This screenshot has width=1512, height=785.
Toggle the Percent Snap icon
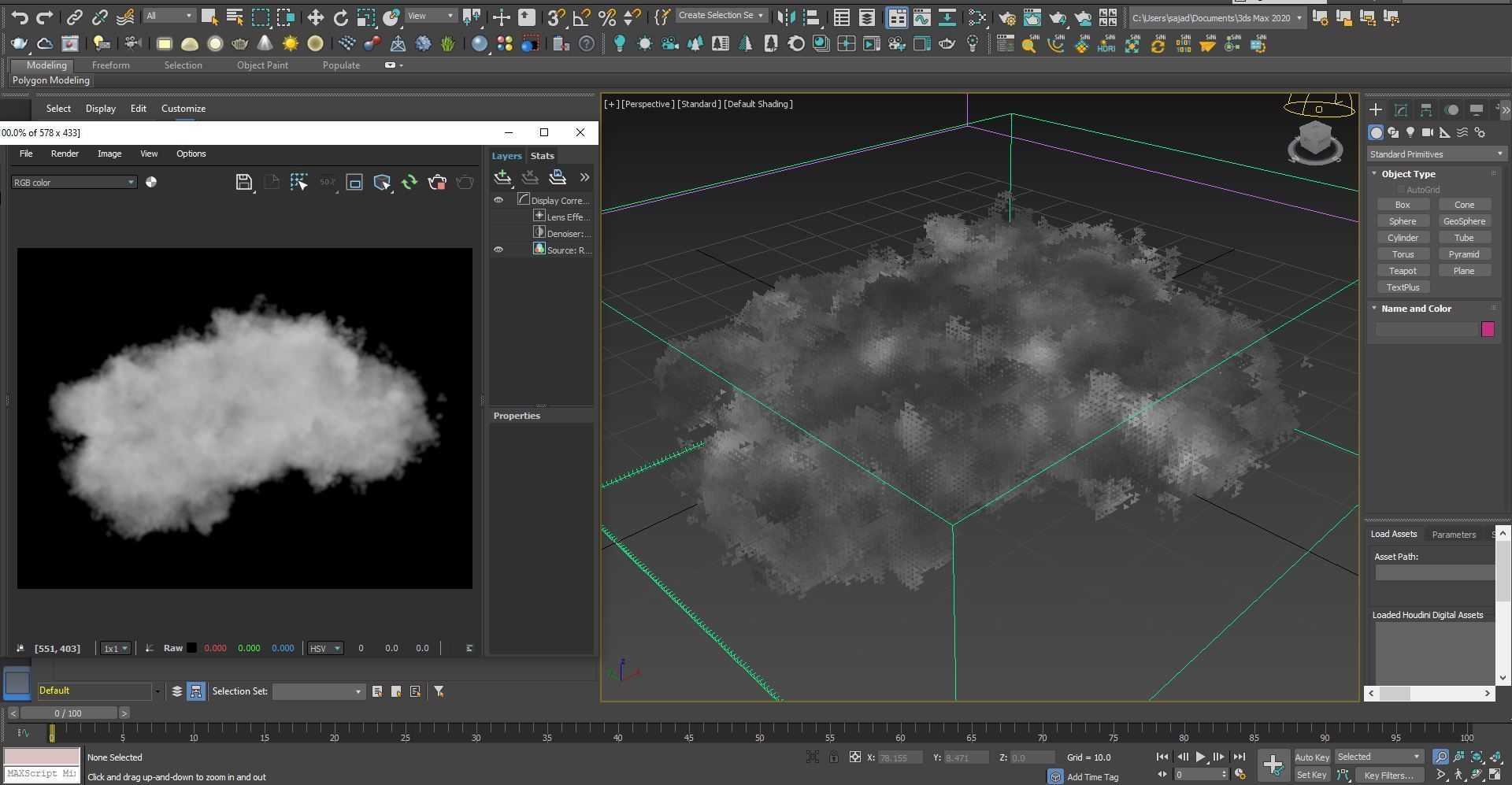coord(607,17)
